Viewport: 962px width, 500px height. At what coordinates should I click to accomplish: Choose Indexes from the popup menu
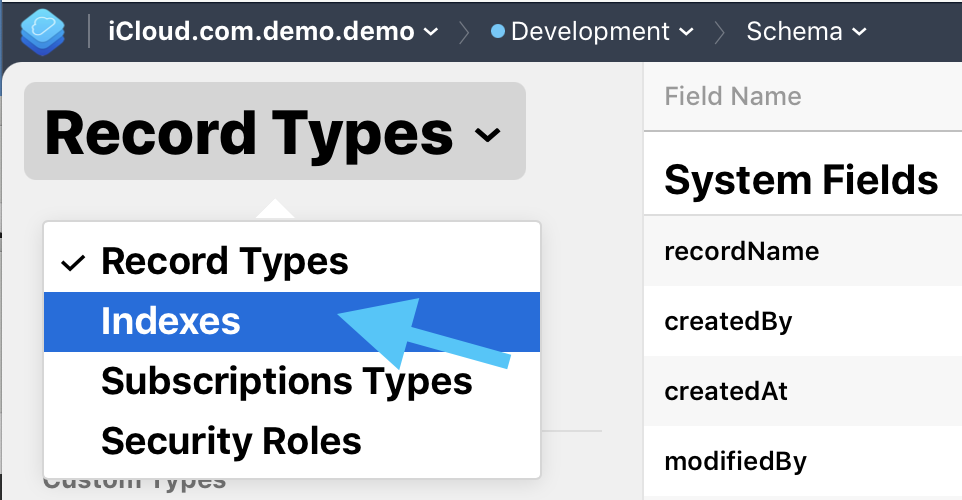point(292,321)
